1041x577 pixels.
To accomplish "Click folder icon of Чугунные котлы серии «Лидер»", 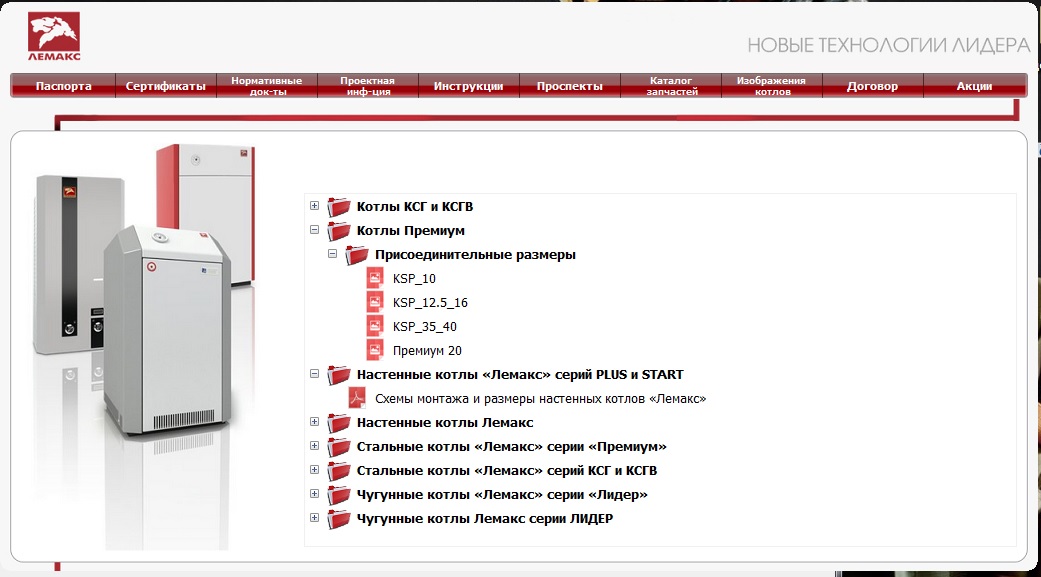I will coord(339,494).
